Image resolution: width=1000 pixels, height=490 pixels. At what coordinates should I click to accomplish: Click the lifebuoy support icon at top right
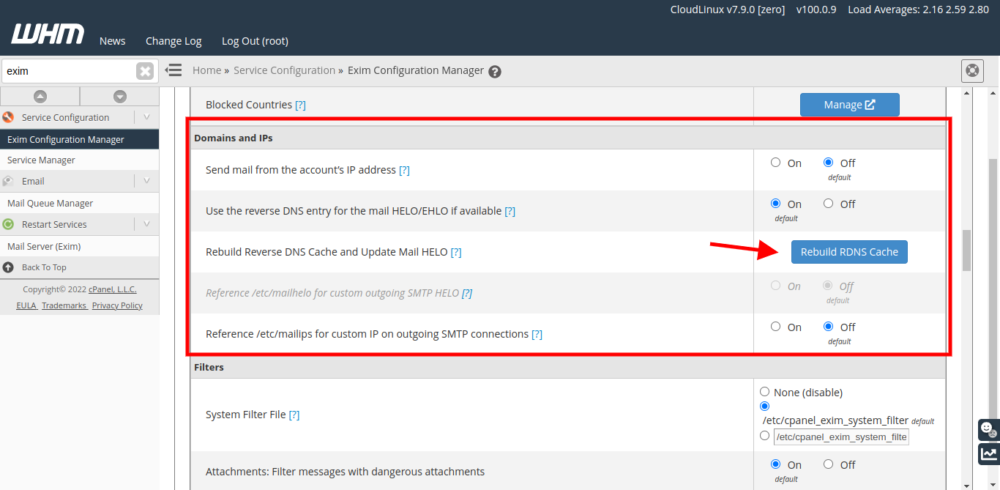pyautogui.click(x=972, y=71)
